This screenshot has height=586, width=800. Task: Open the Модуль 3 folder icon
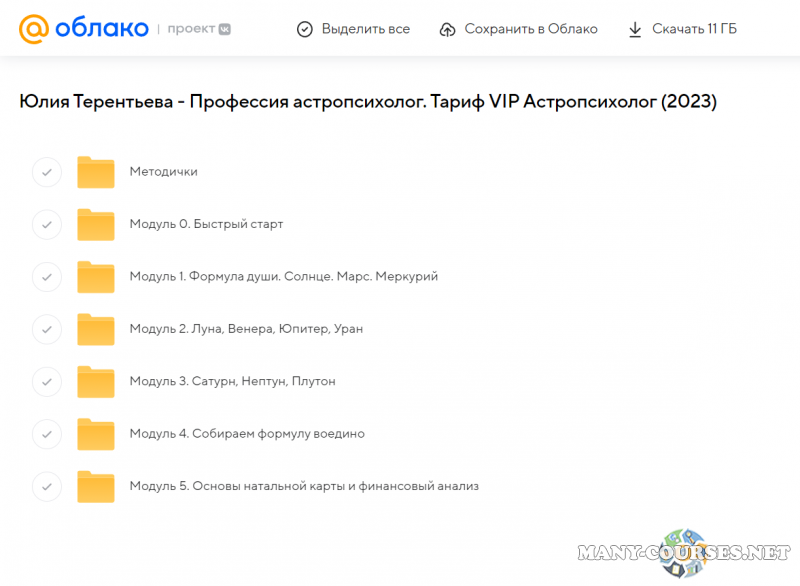pyautogui.click(x=96, y=381)
